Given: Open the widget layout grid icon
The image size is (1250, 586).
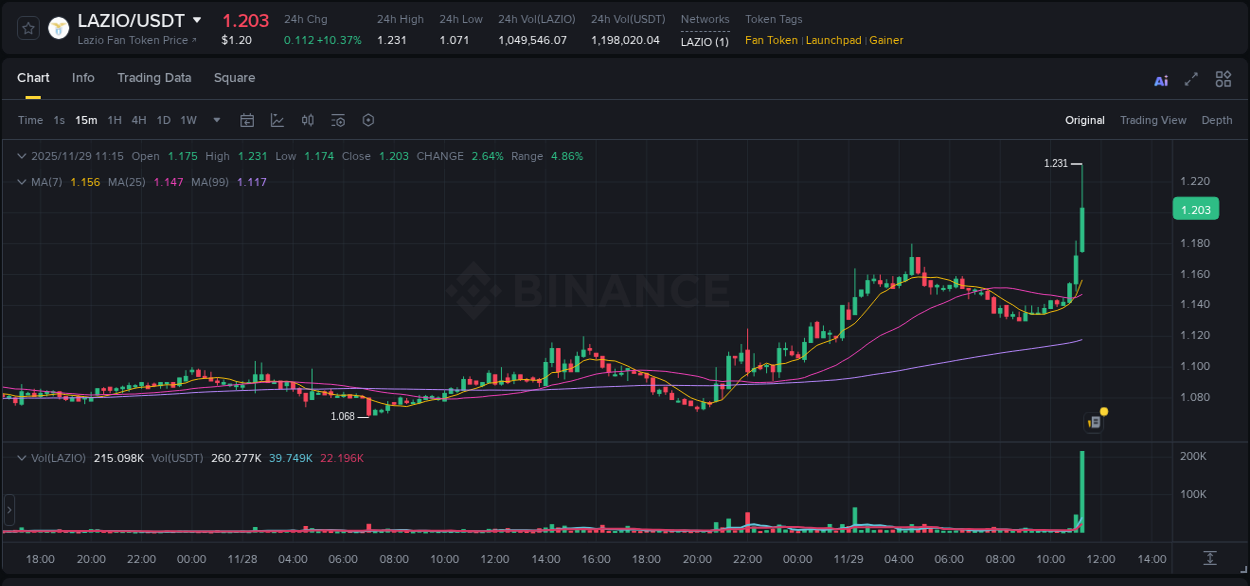Looking at the screenshot, I should click(x=1223, y=79).
